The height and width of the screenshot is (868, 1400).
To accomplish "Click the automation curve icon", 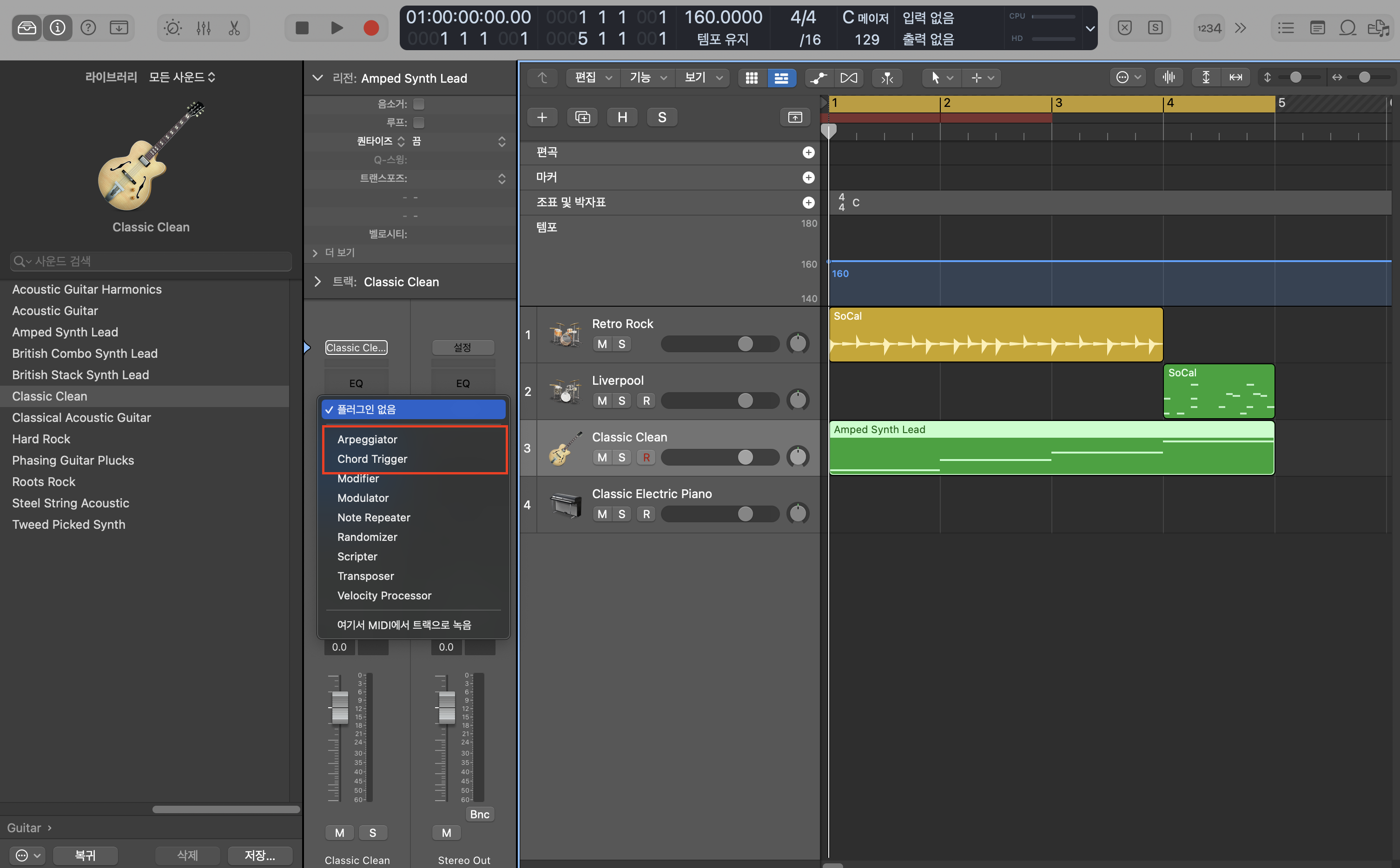I will 819,78.
